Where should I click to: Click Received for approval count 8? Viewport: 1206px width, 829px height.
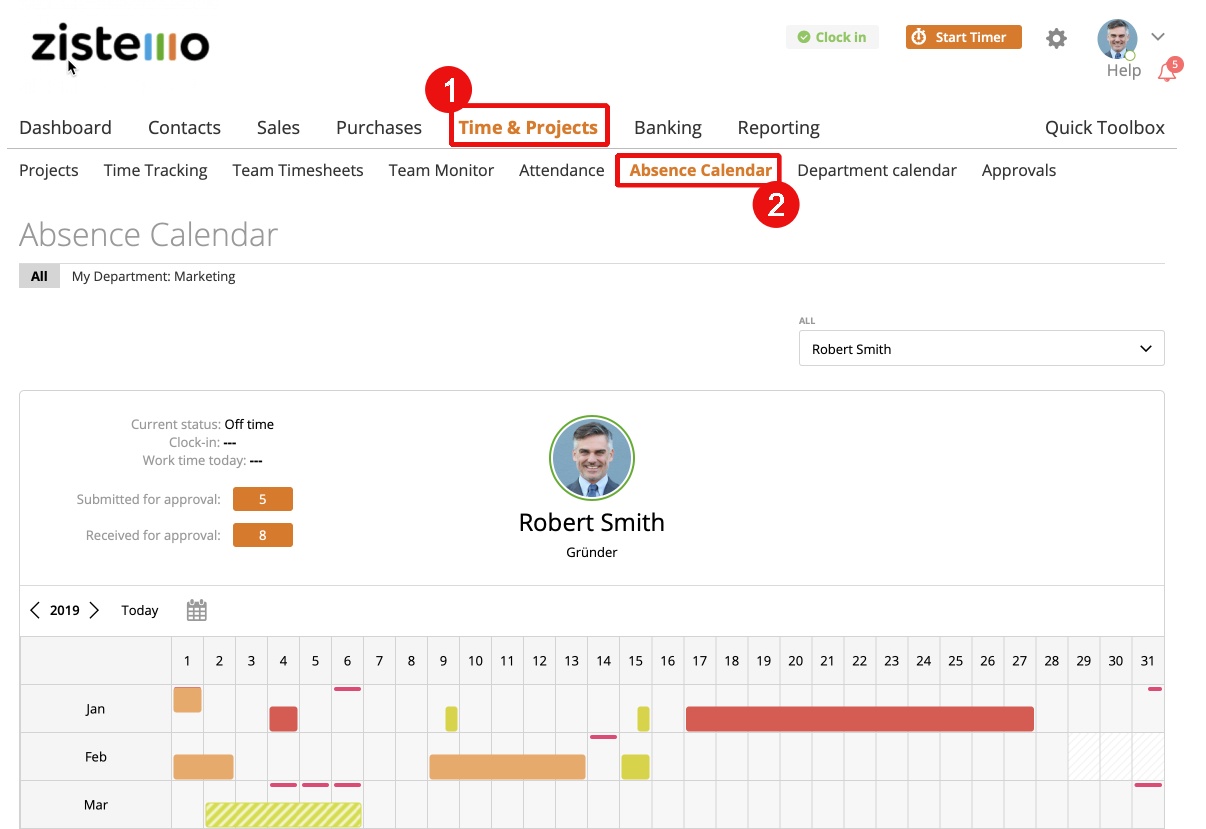point(263,535)
